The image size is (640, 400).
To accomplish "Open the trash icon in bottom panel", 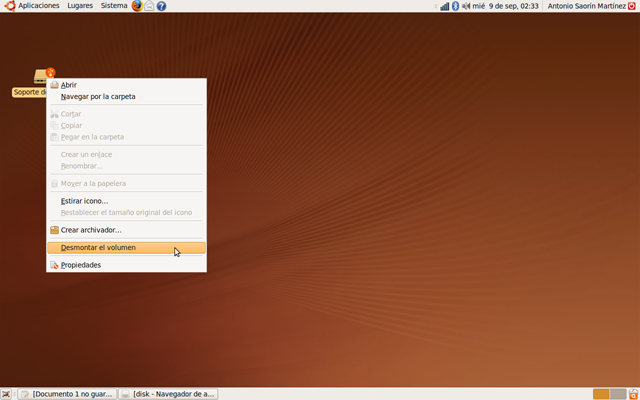I will (x=632, y=394).
